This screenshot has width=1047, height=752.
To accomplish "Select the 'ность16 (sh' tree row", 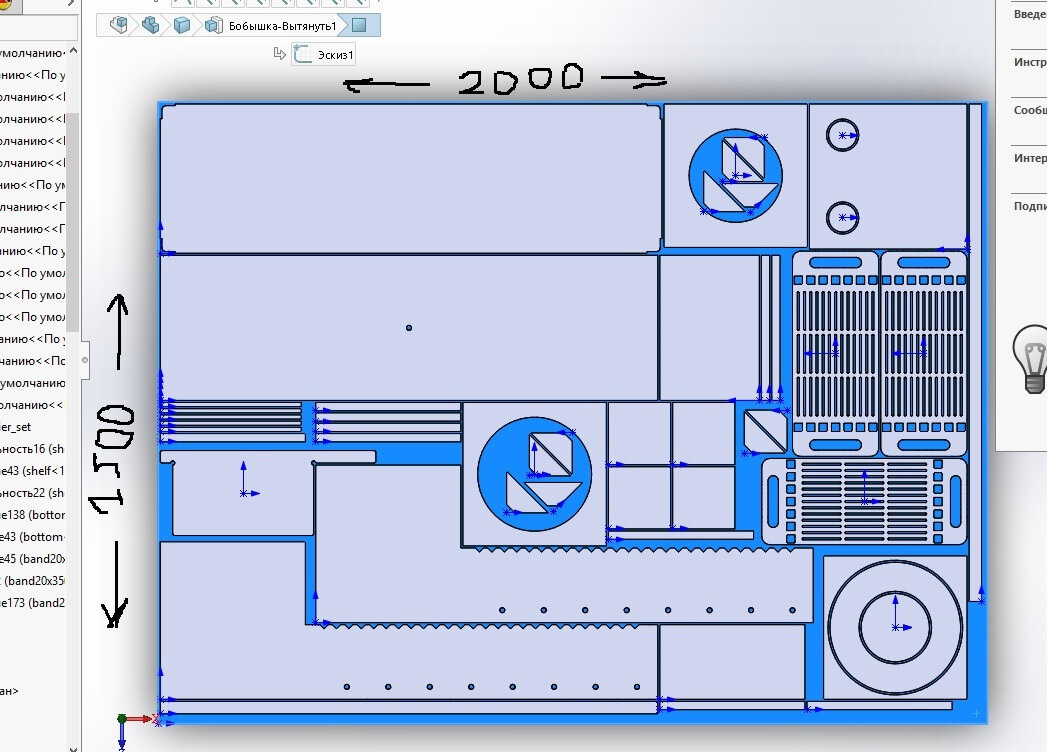I will pos(33,449).
